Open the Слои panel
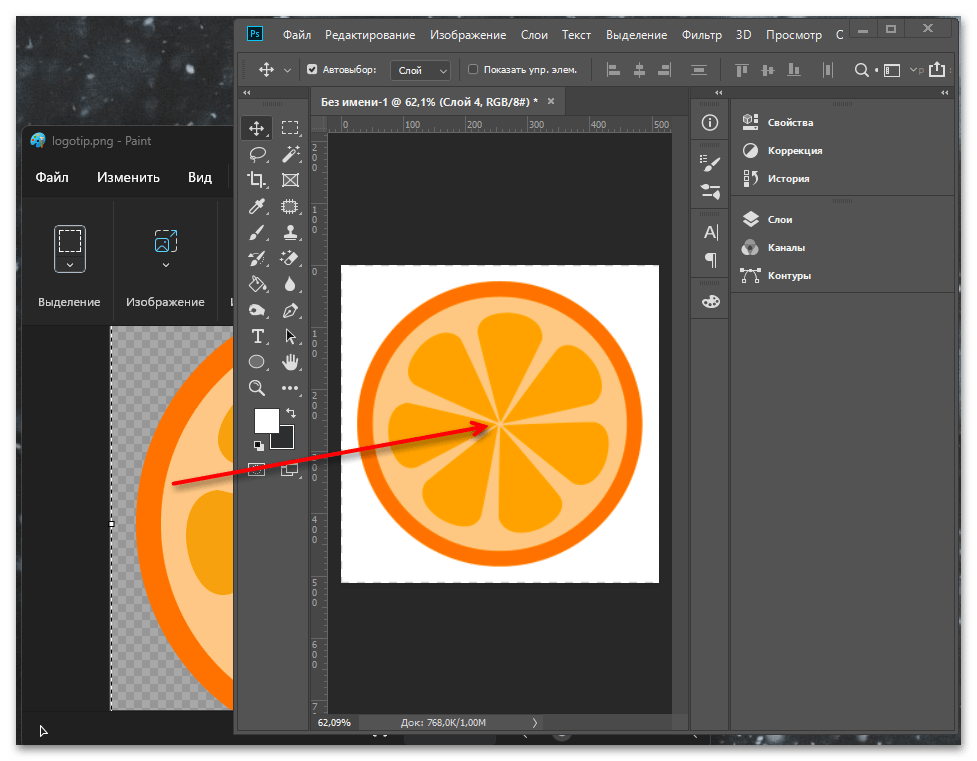Screen dimensions: 977x761 pyautogui.click(x=779, y=219)
